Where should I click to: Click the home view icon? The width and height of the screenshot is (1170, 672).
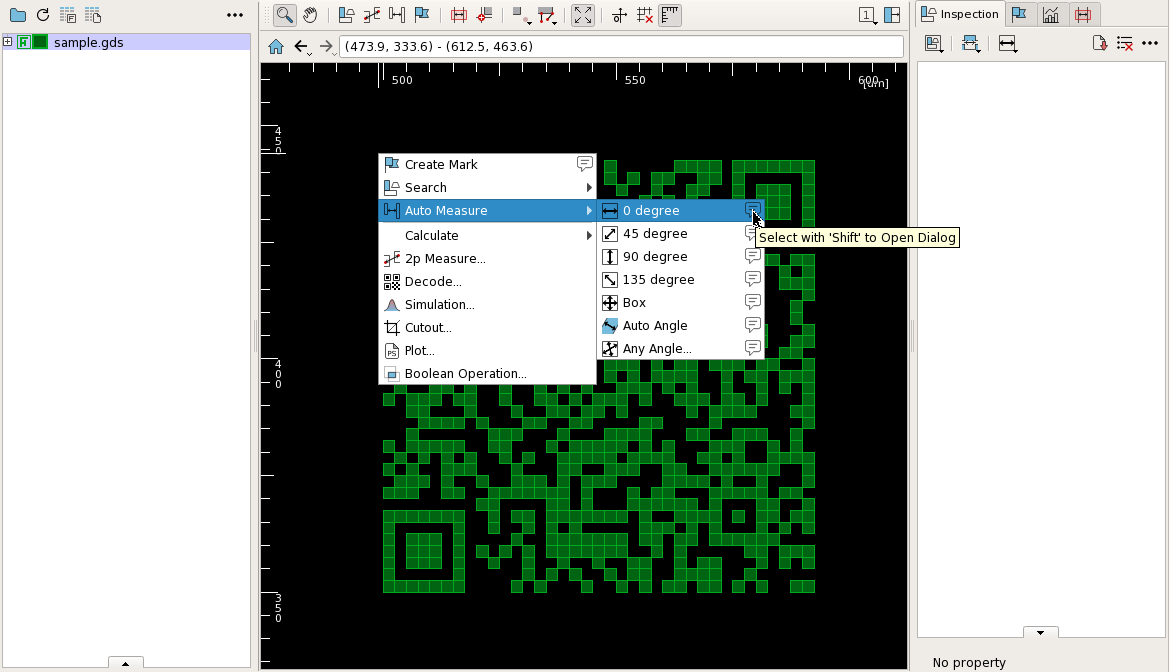(276, 47)
